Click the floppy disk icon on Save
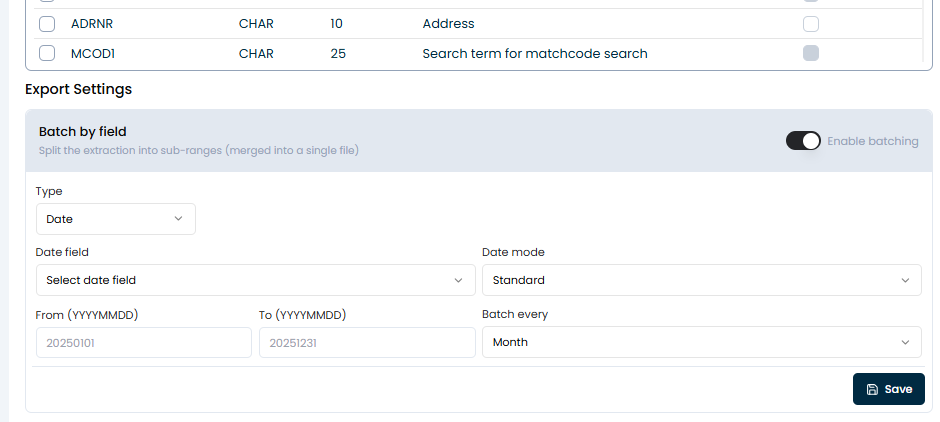The image size is (940, 422). 872,390
